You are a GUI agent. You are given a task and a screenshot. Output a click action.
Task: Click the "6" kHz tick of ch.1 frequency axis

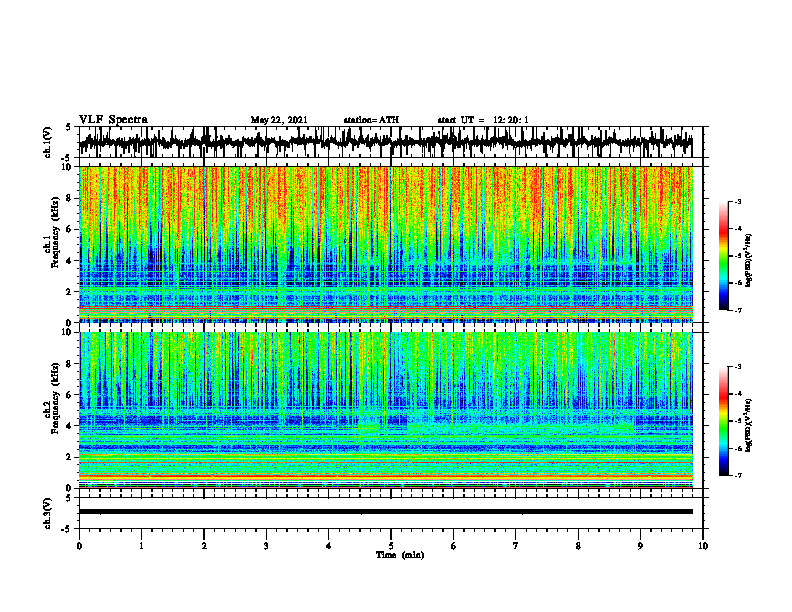tap(70, 229)
